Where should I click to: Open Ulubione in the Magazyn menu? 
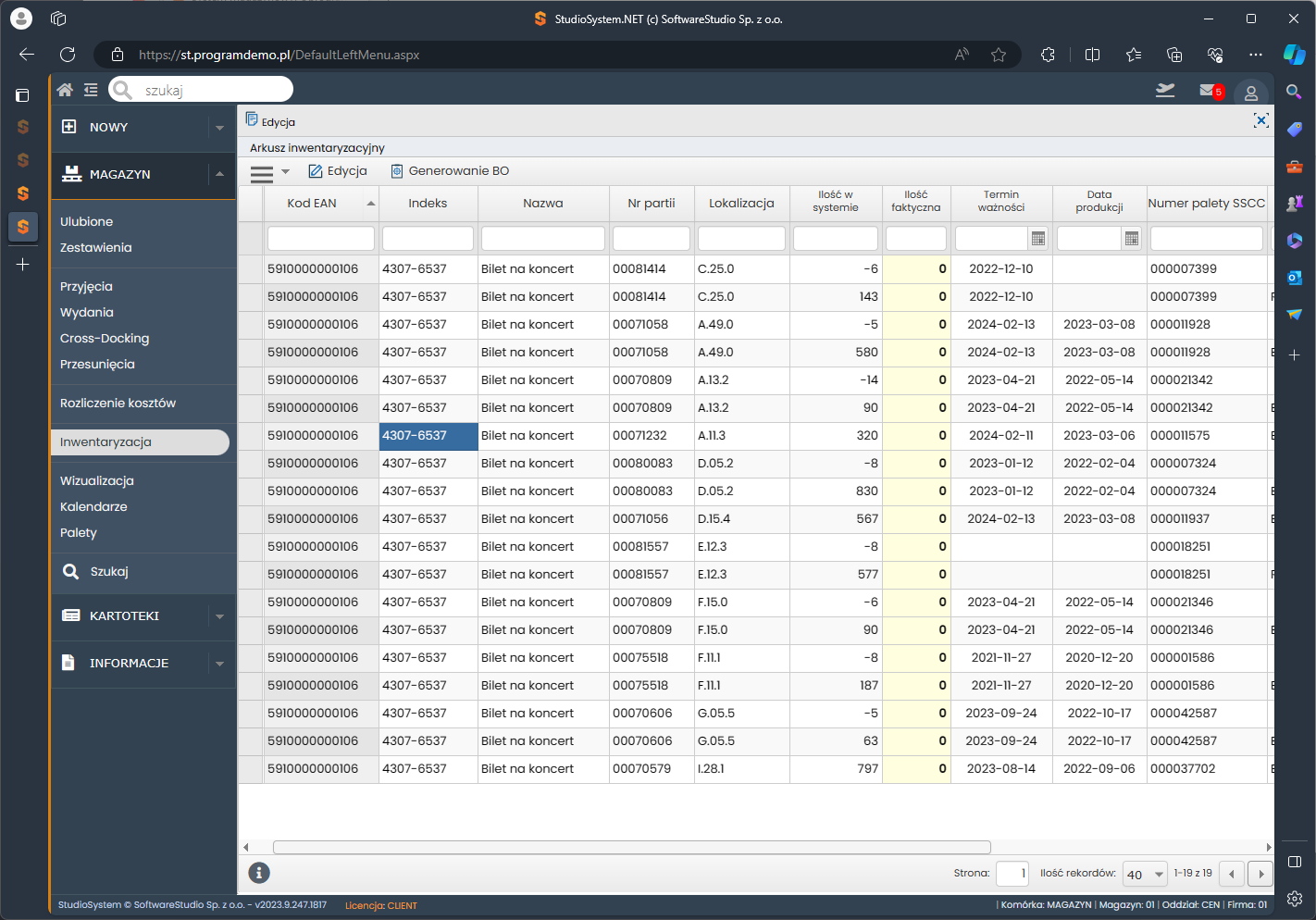[87, 222]
